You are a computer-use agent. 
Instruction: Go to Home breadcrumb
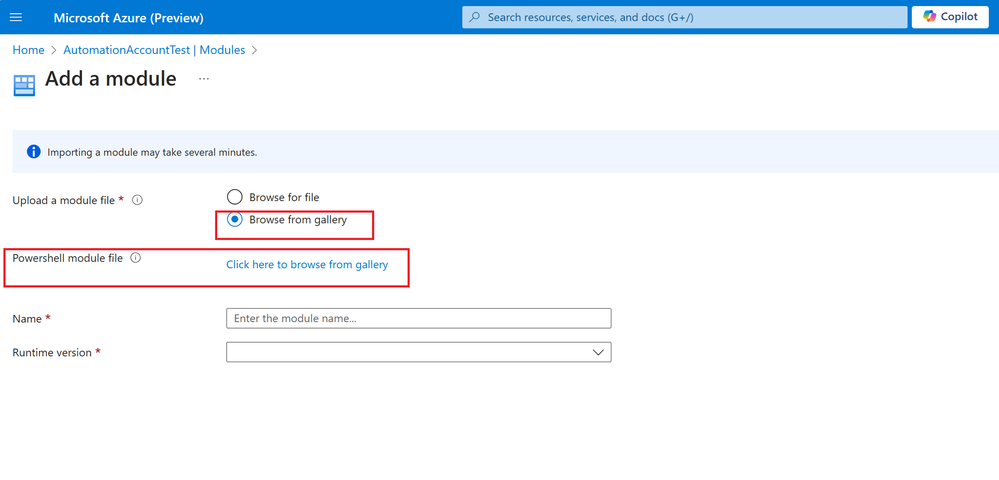29,50
